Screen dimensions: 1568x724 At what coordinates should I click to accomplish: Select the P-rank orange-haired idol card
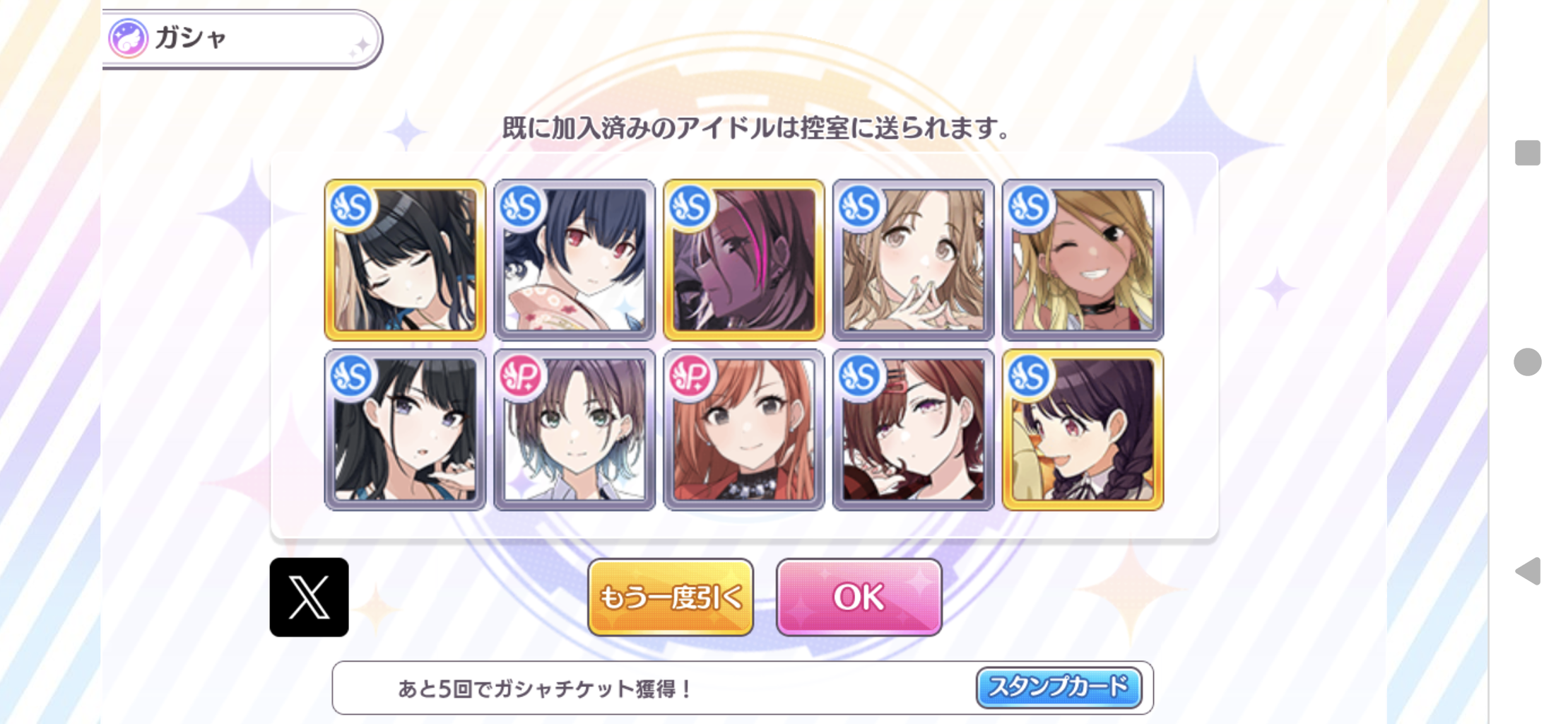pyautogui.click(x=744, y=429)
